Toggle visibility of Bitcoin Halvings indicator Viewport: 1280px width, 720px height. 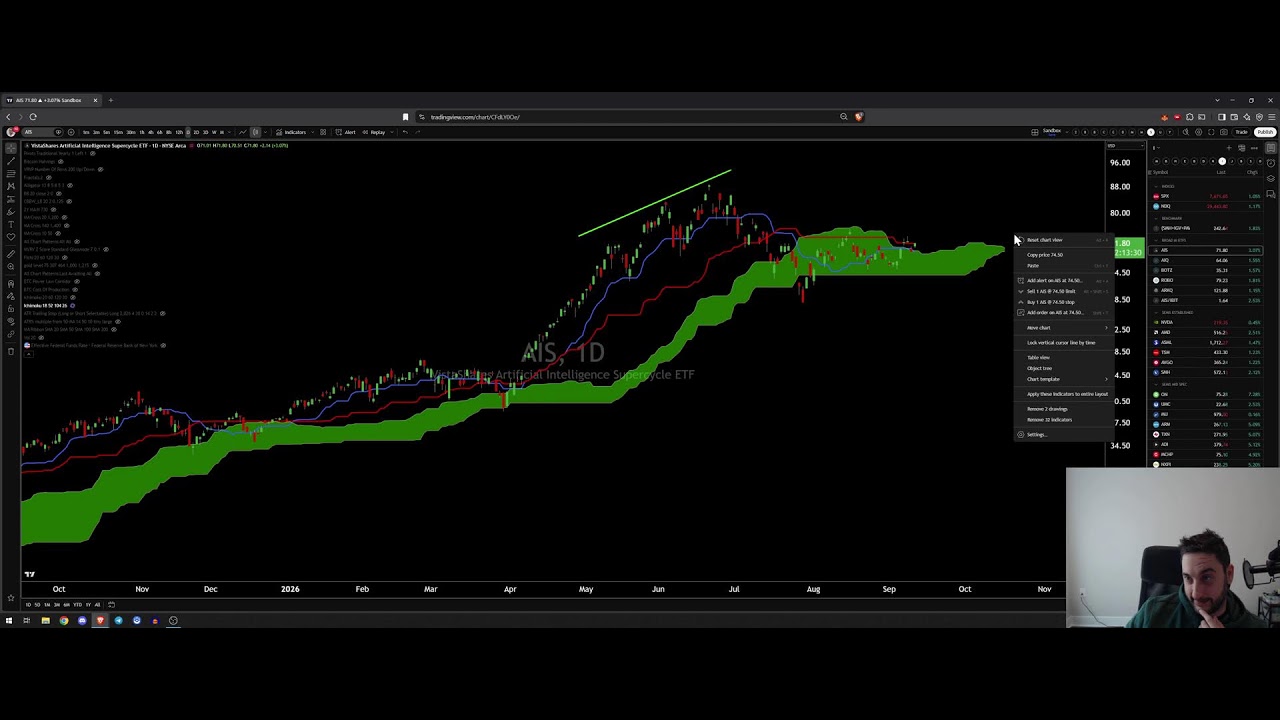tap(60, 161)
